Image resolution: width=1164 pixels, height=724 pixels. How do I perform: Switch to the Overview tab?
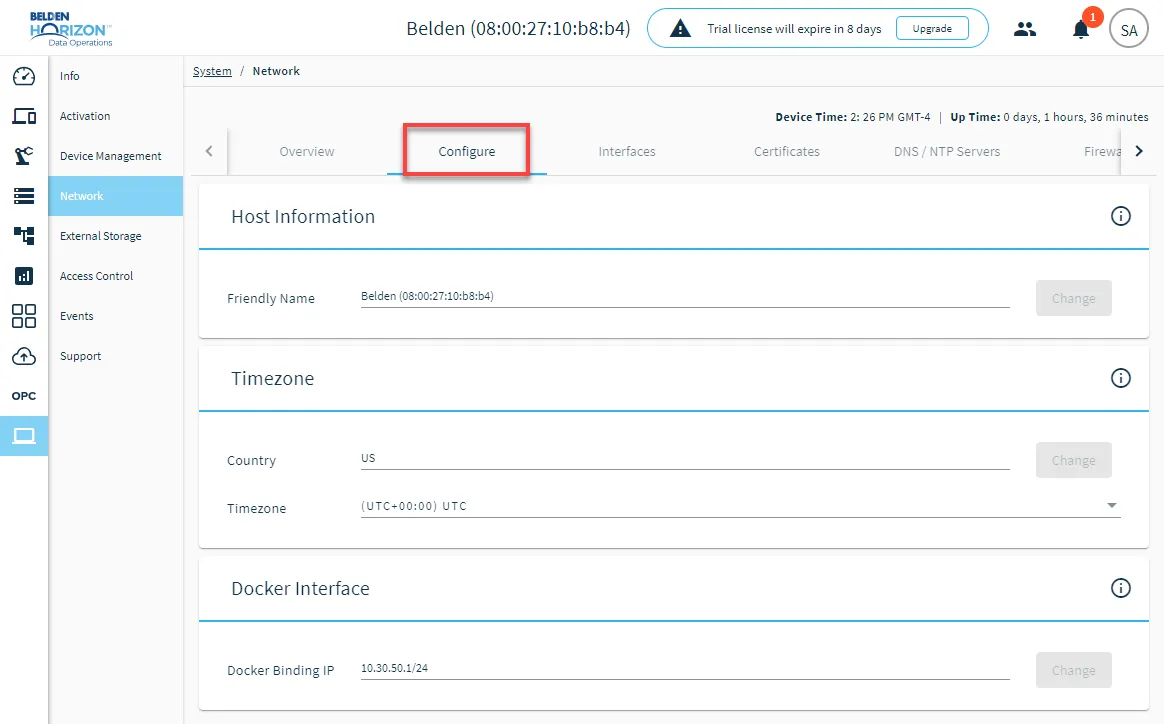[307, 151]
